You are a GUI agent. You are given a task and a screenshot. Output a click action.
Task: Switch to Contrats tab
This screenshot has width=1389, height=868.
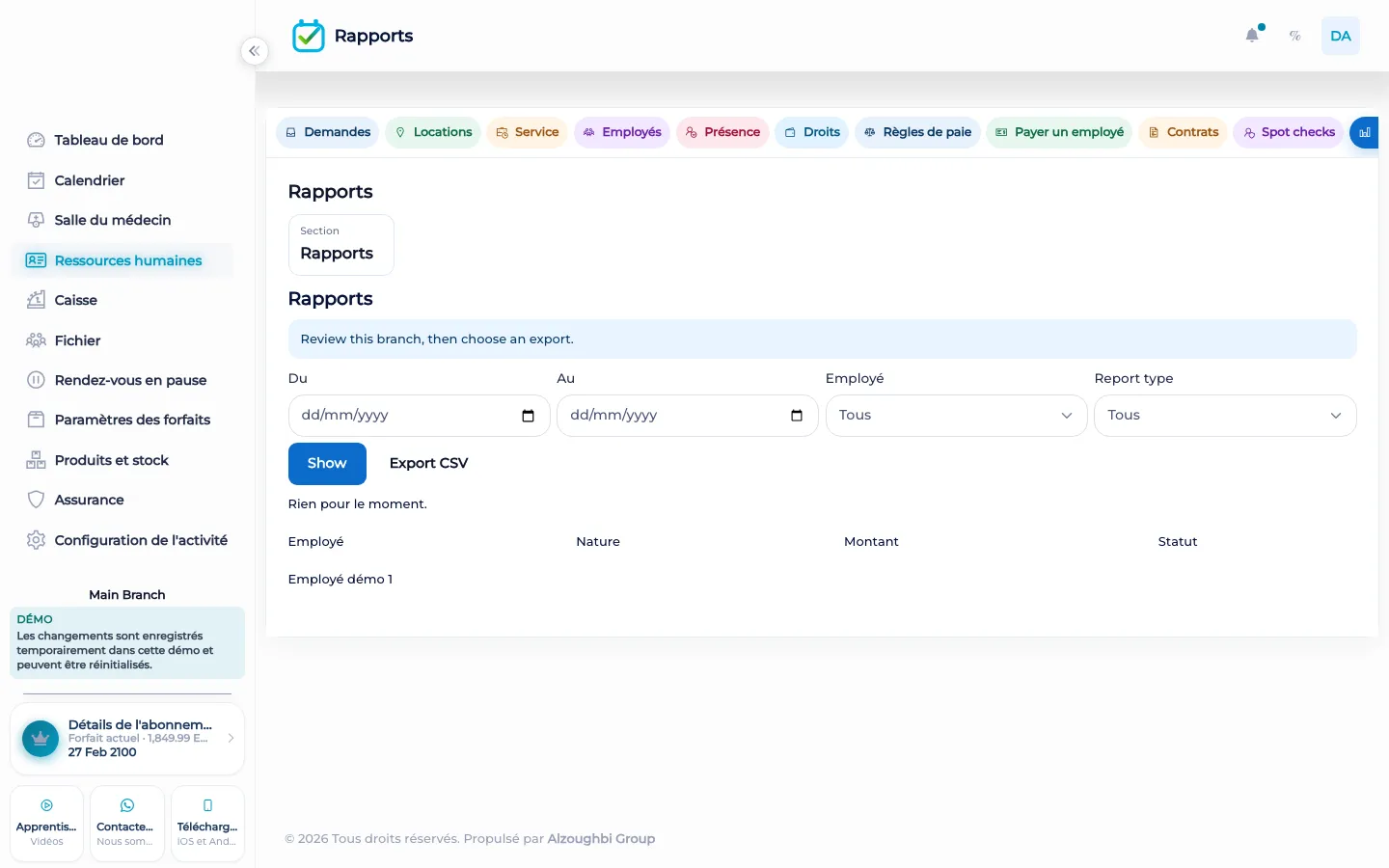[x=1183, y=132]
